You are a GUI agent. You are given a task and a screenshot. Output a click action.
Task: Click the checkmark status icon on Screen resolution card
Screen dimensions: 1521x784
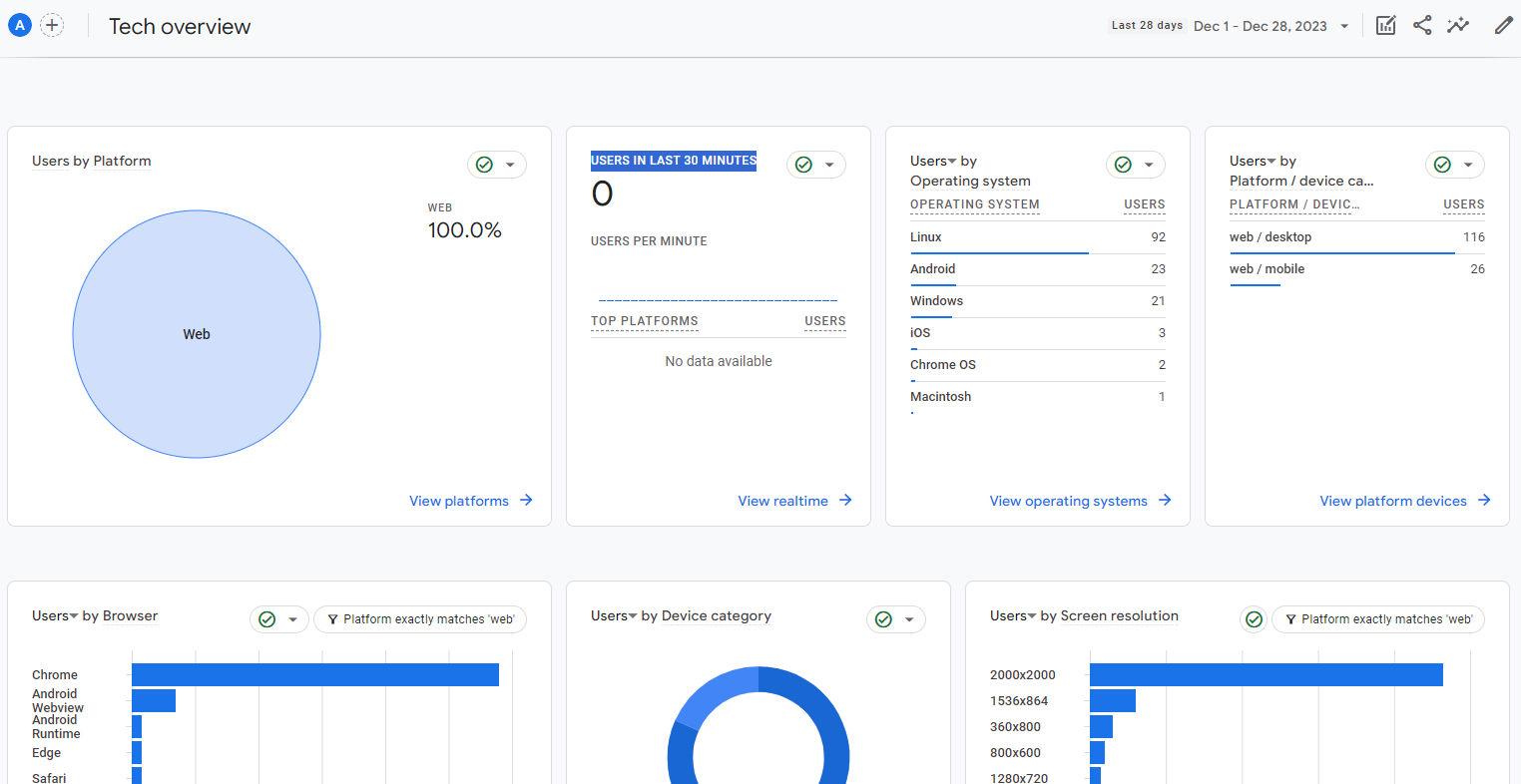(1255, 619)
